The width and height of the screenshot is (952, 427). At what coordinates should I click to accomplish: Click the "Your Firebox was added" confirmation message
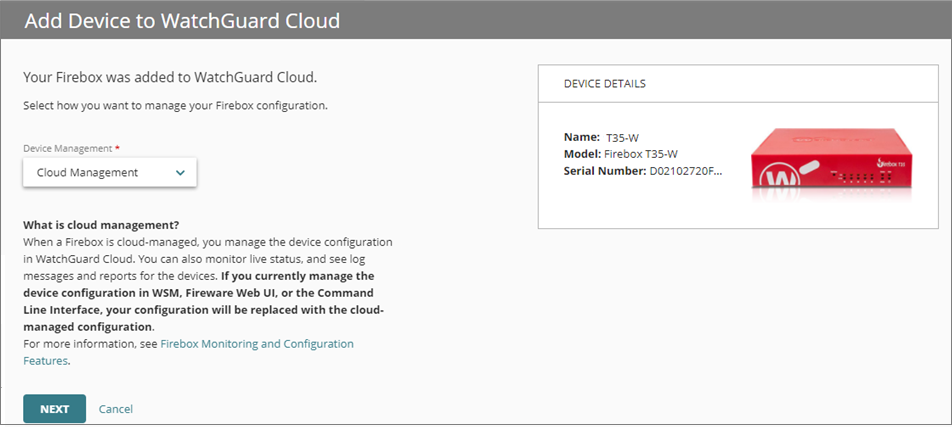pyautogui.click(x=176, y=77)
